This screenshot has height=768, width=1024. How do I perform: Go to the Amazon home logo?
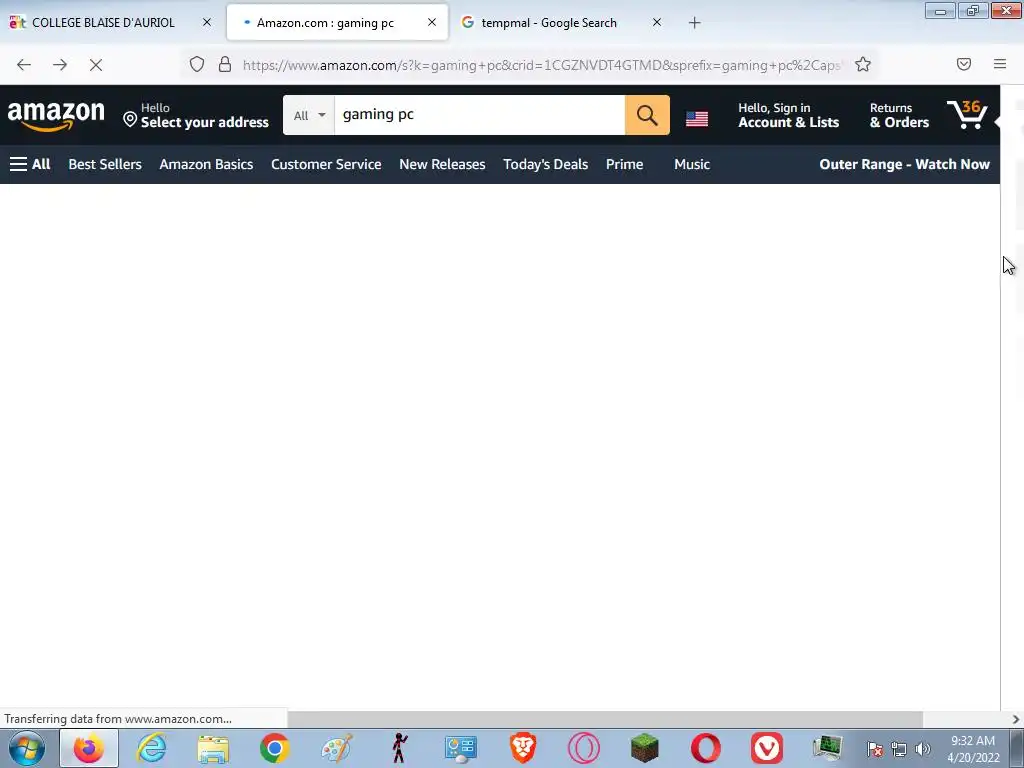(56, 116)
